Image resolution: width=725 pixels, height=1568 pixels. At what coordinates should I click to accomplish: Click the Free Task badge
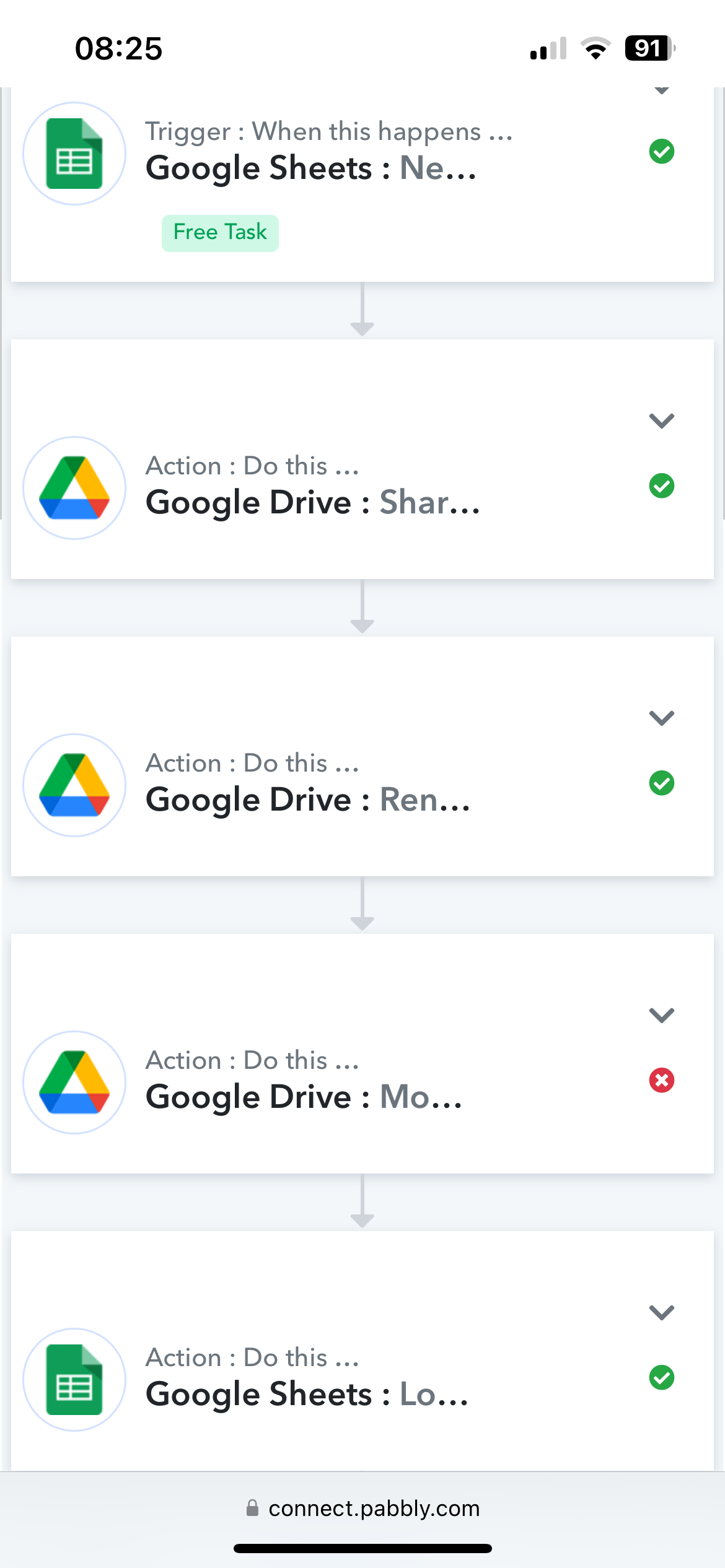click(x=220, y=233)
